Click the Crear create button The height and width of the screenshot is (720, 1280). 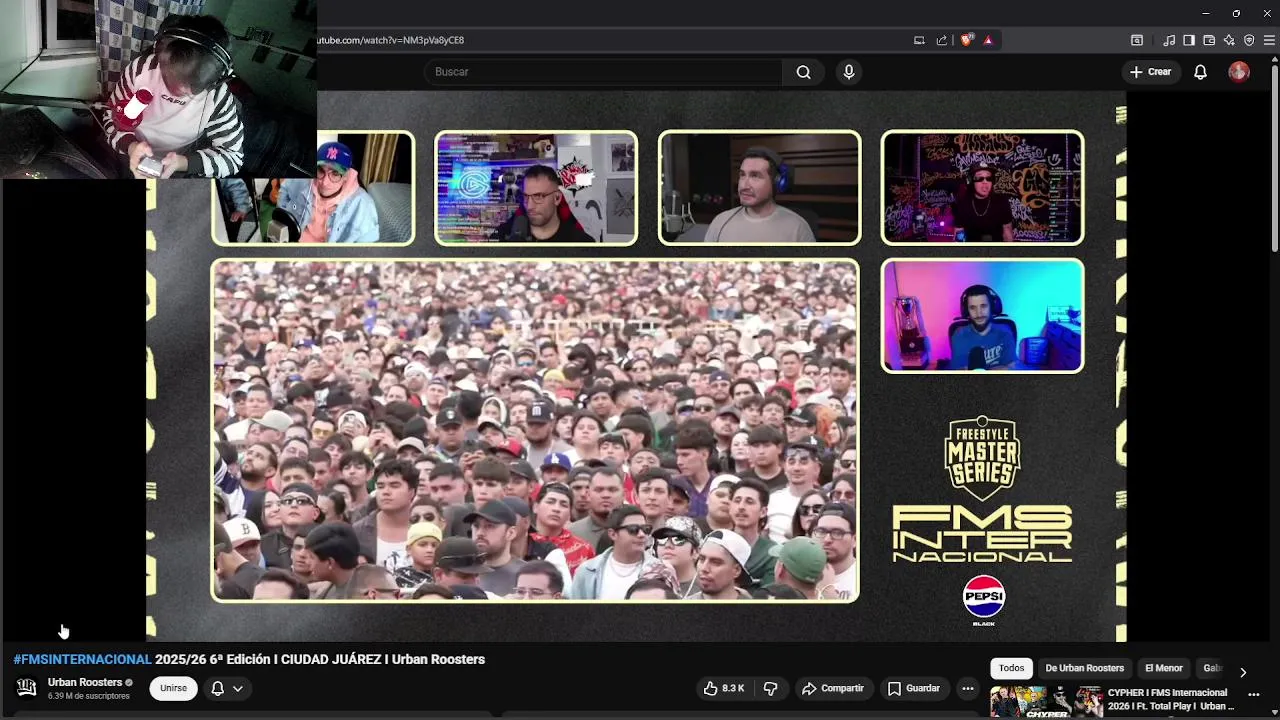pyautogui.click(x=1151, y=72)
